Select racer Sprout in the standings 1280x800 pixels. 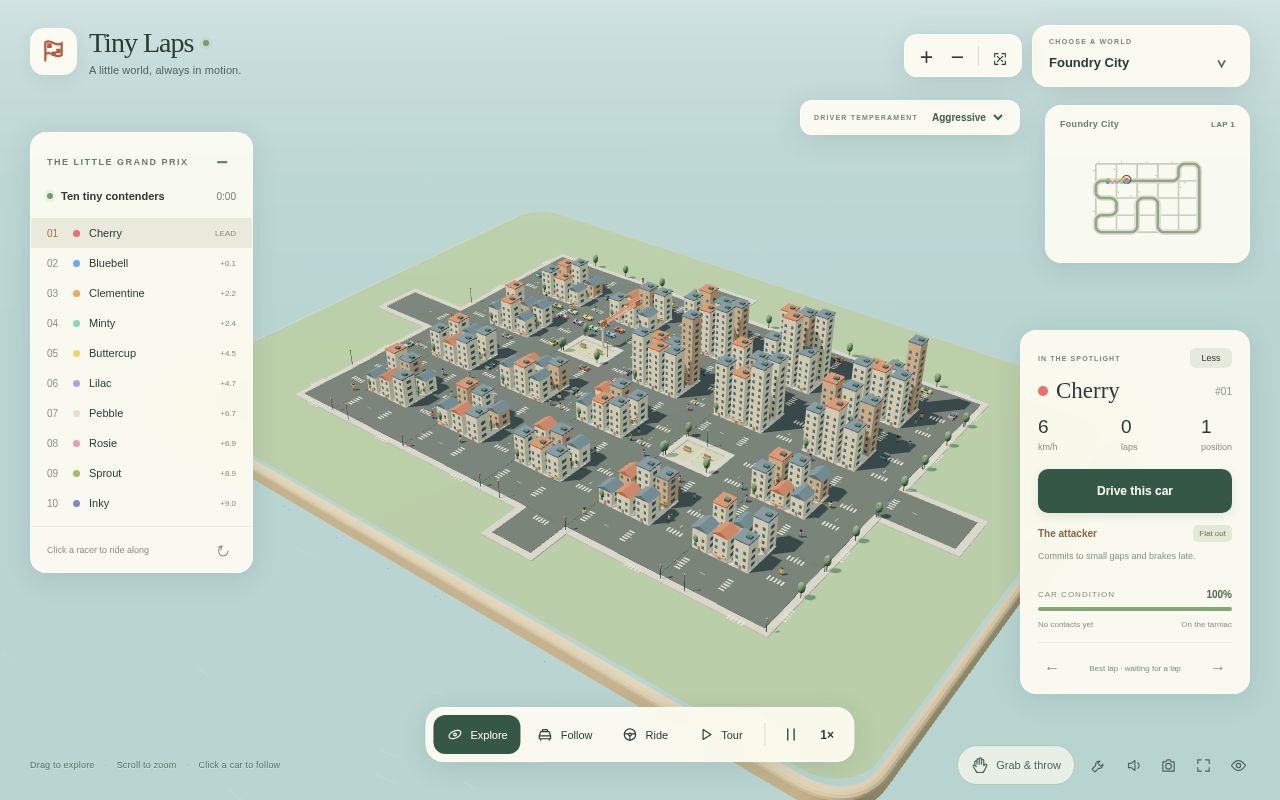(141, 473)
